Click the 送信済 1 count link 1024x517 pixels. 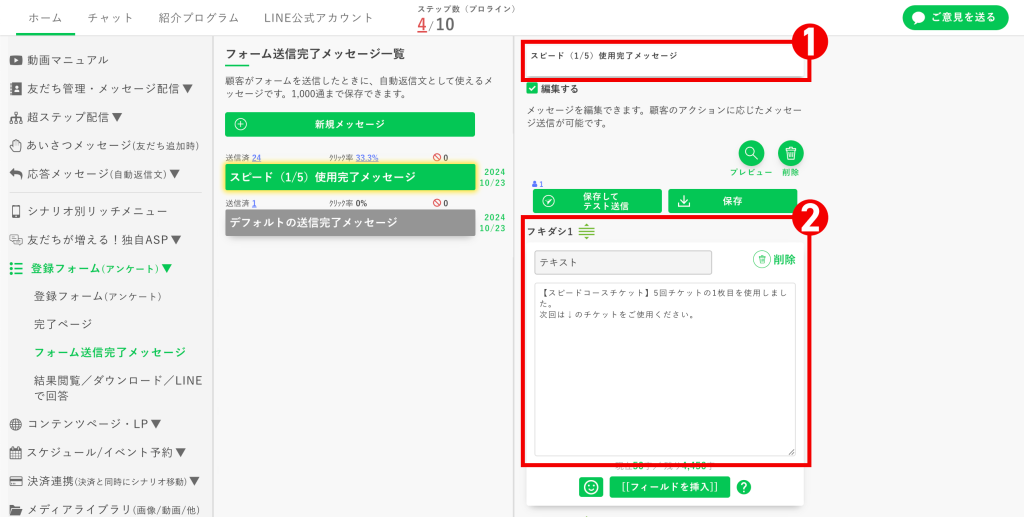coord(253,203)
